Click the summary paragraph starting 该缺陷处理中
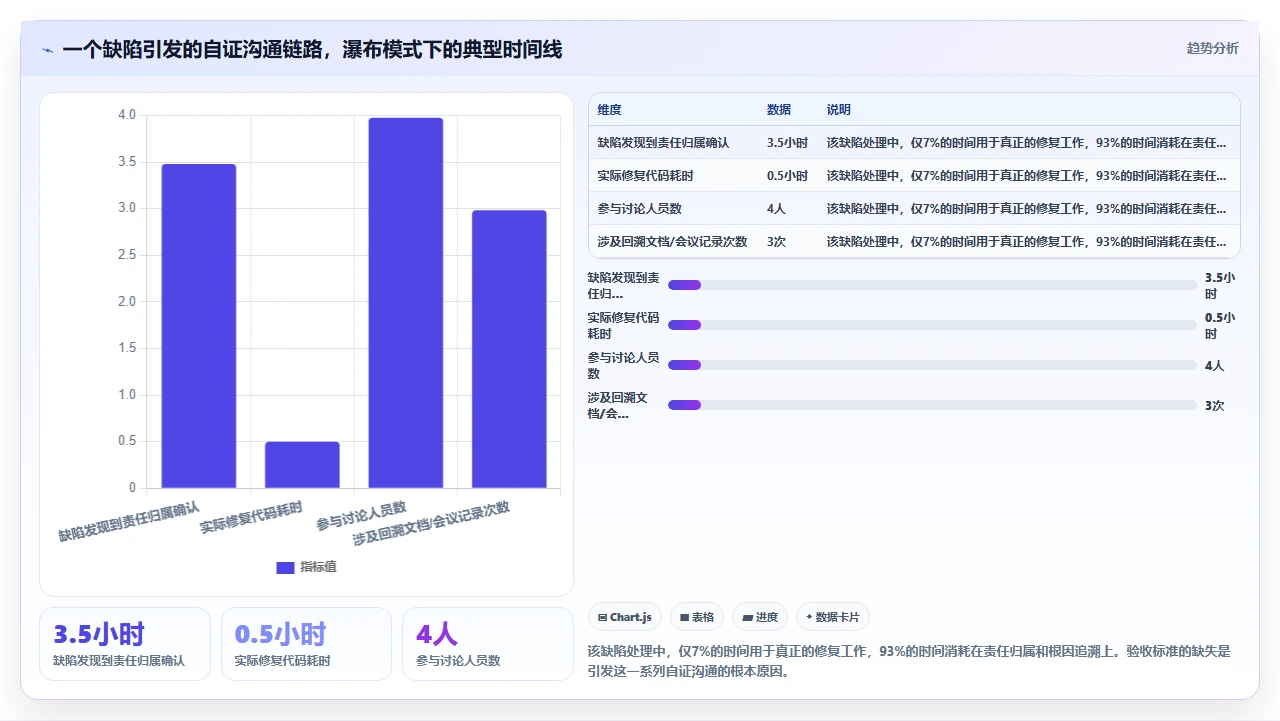Image resolution: width=1280 pixels, height=721 pixels. [910, 661]
